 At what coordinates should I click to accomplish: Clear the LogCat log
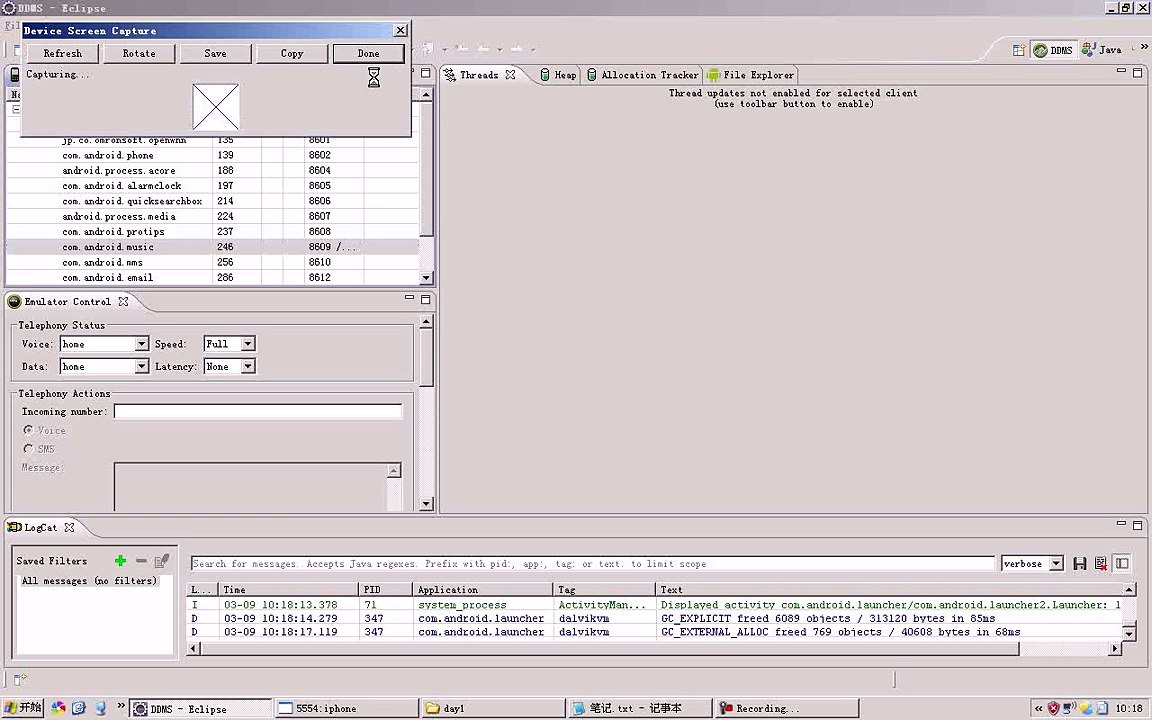[1101, 564]
